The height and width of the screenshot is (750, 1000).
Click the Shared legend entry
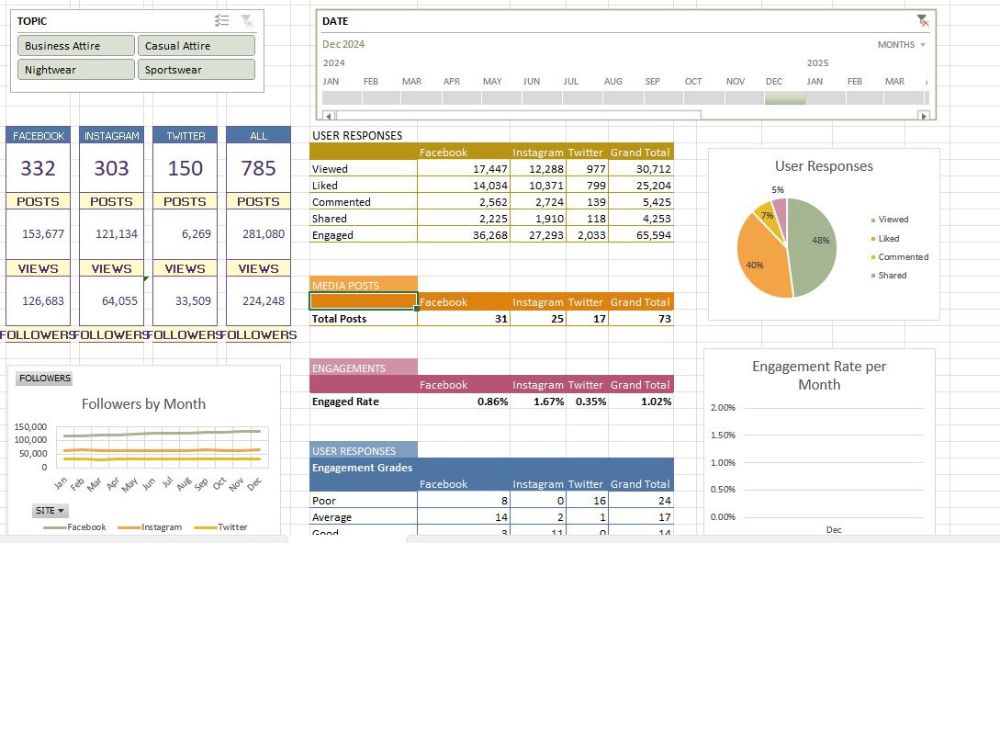[888, 276]
